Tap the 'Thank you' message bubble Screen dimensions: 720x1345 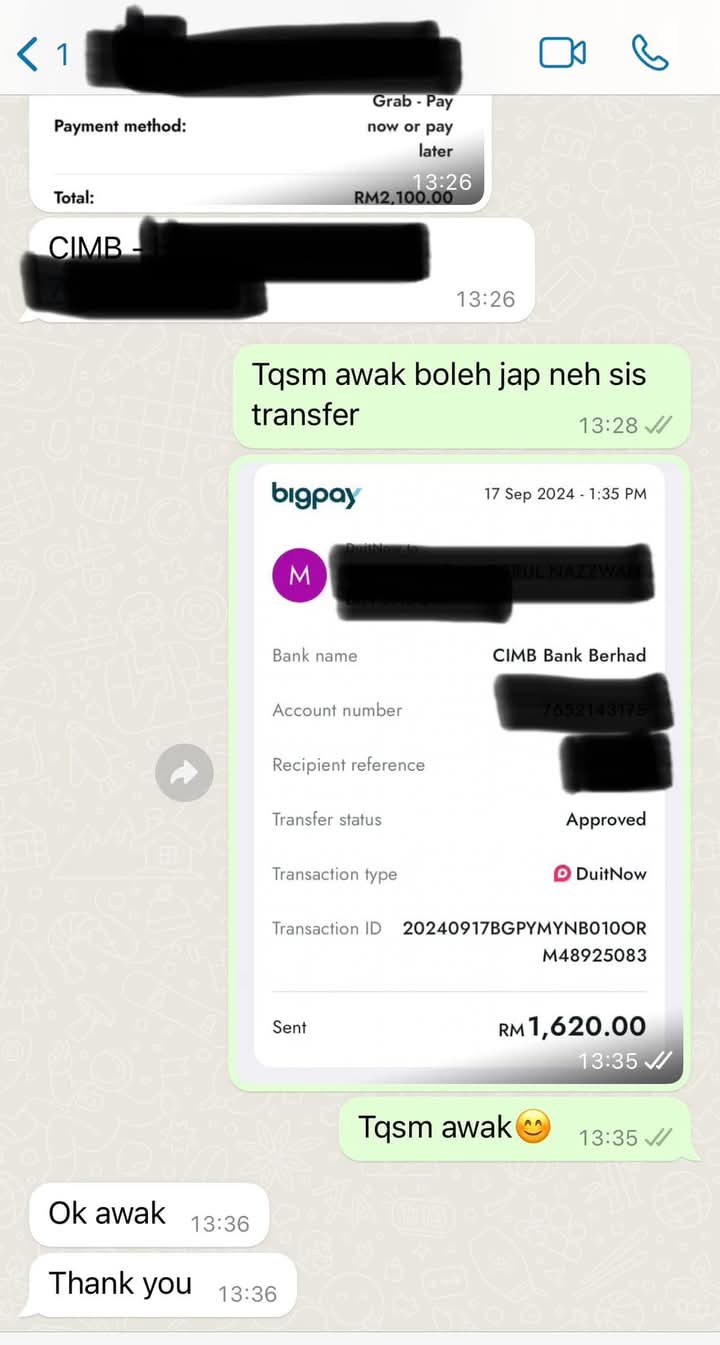click(163, 1285)
